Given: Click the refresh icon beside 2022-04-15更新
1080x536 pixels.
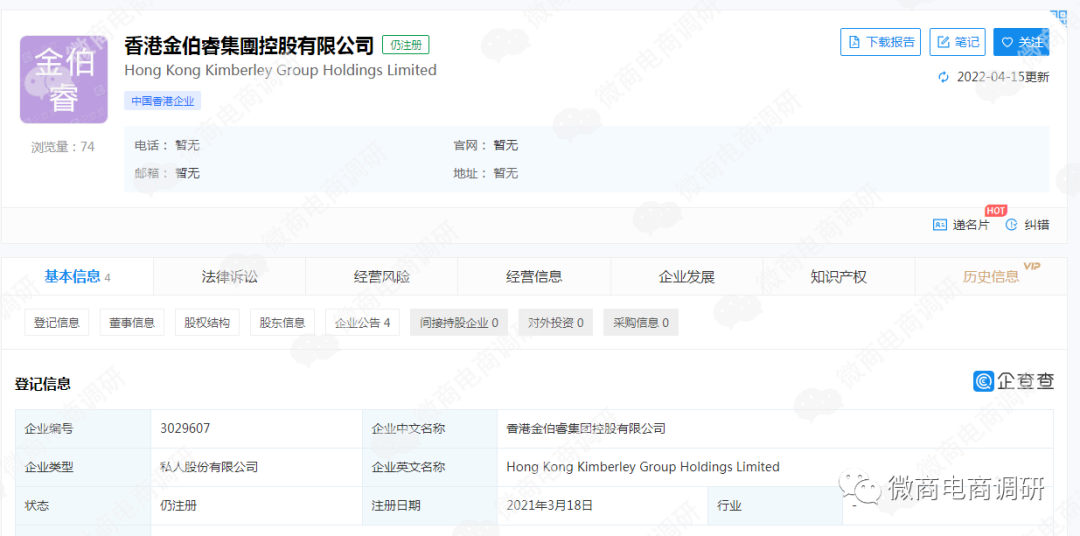Looking at the screenshot, I should (944, 77).
